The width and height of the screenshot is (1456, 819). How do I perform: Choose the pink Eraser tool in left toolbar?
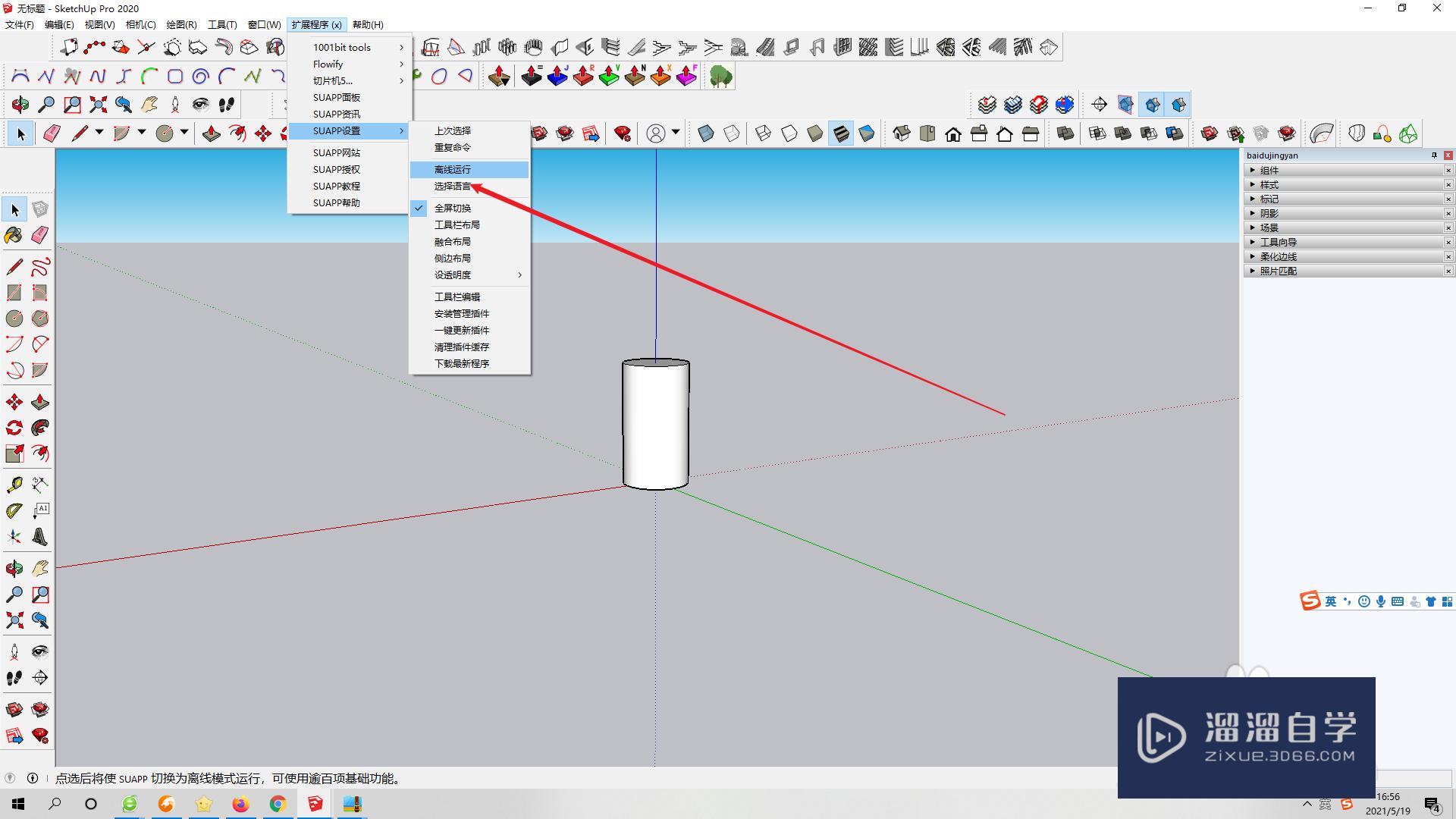40,235
